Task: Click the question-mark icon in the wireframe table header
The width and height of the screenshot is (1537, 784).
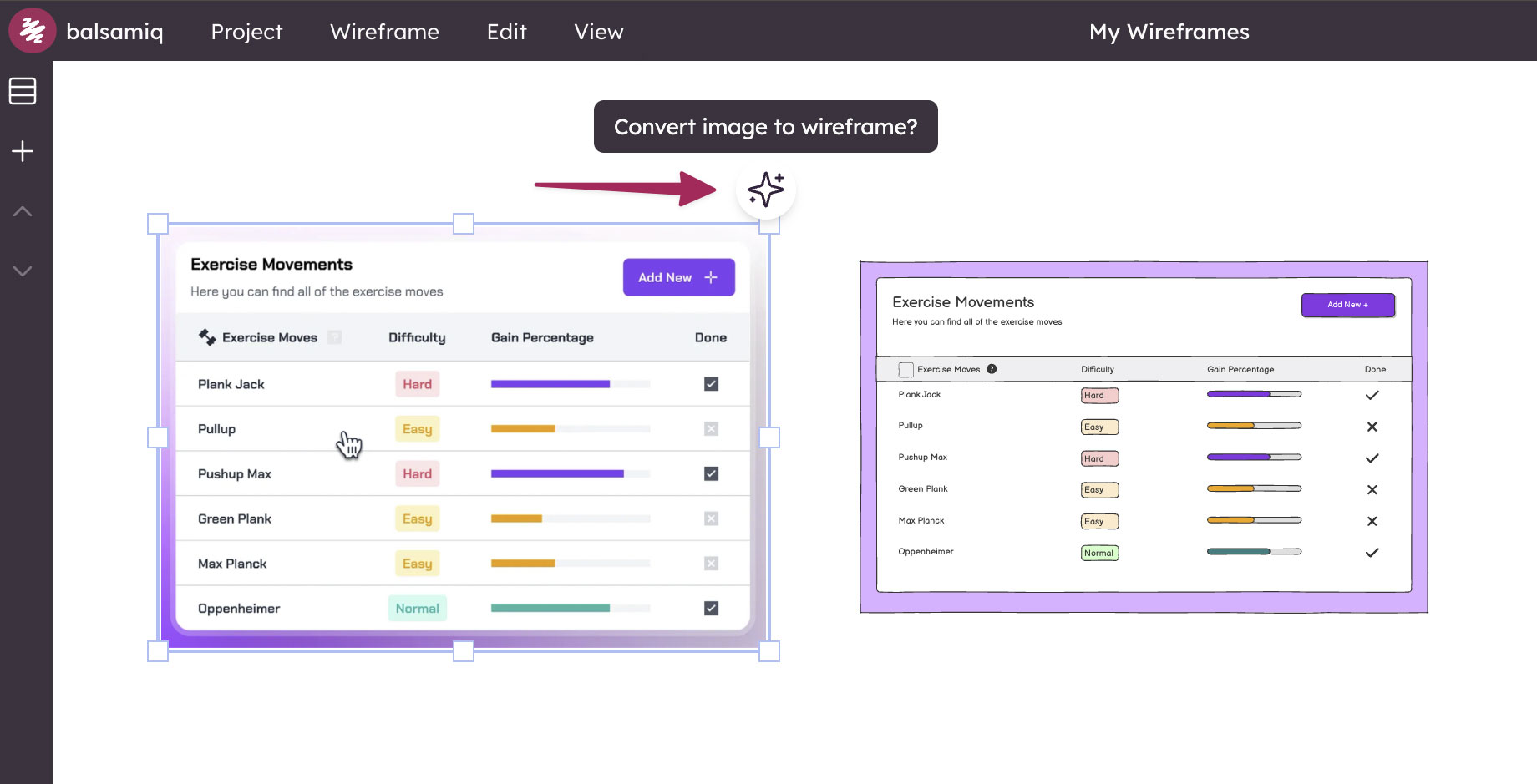Action: click(x=992, y=368)
